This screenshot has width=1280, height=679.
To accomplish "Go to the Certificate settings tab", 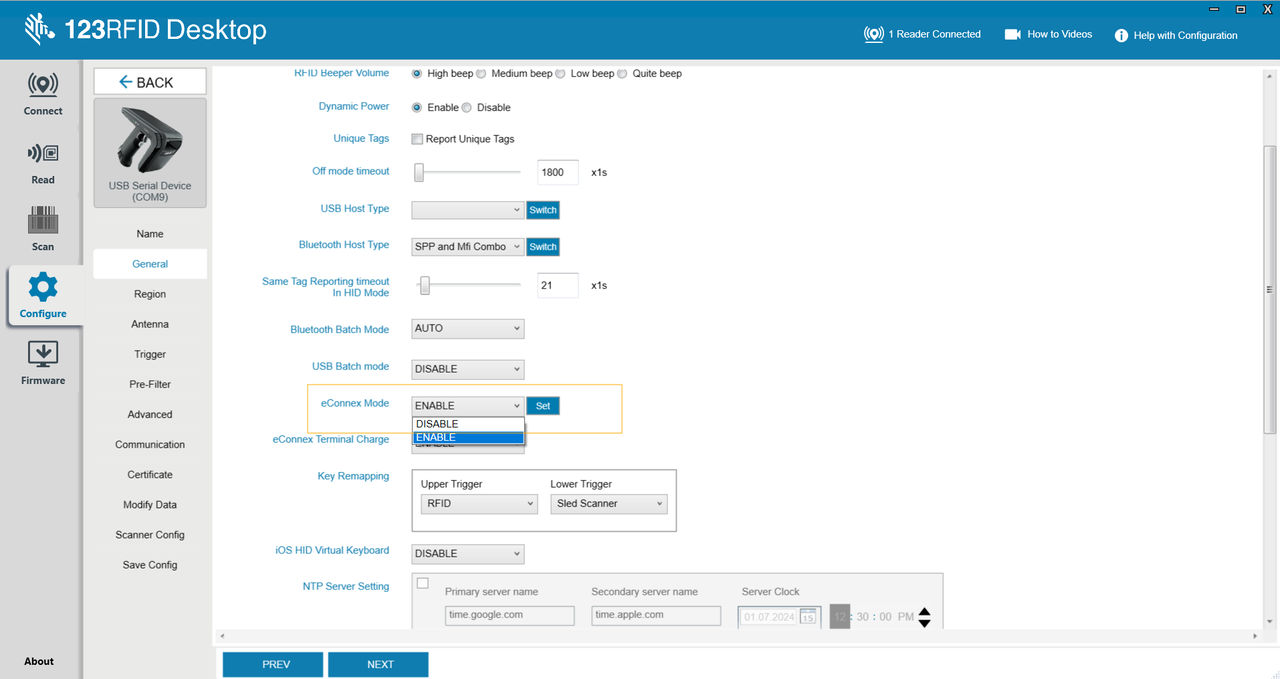I will [x=150, y=474].
